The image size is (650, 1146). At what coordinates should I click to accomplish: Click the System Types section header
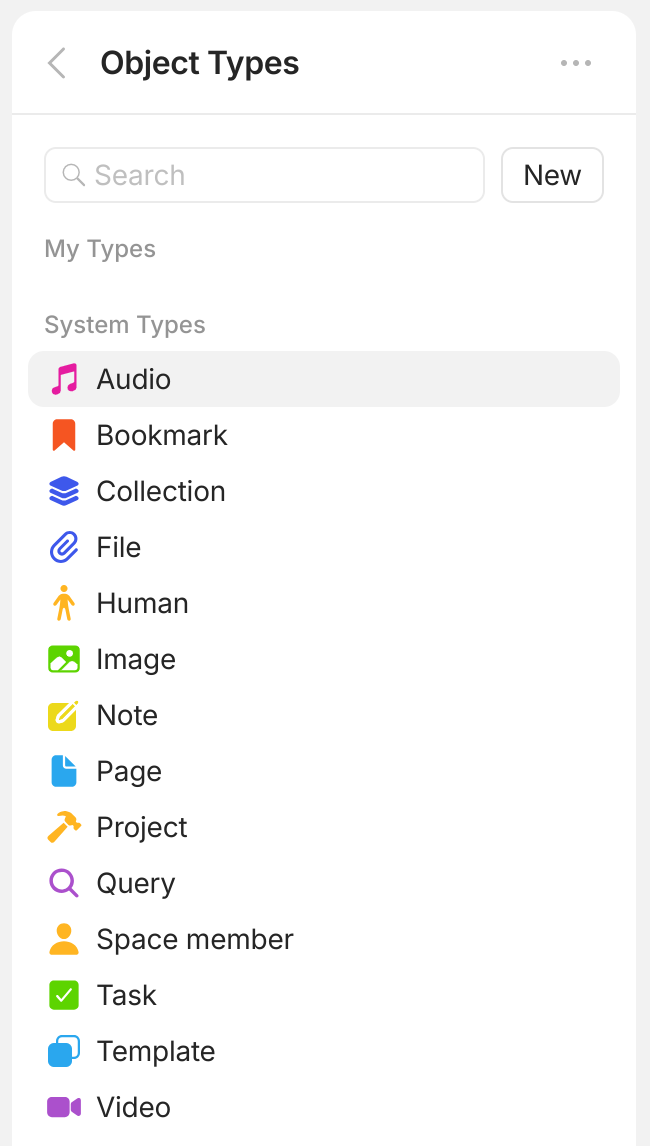click(125, 325)
